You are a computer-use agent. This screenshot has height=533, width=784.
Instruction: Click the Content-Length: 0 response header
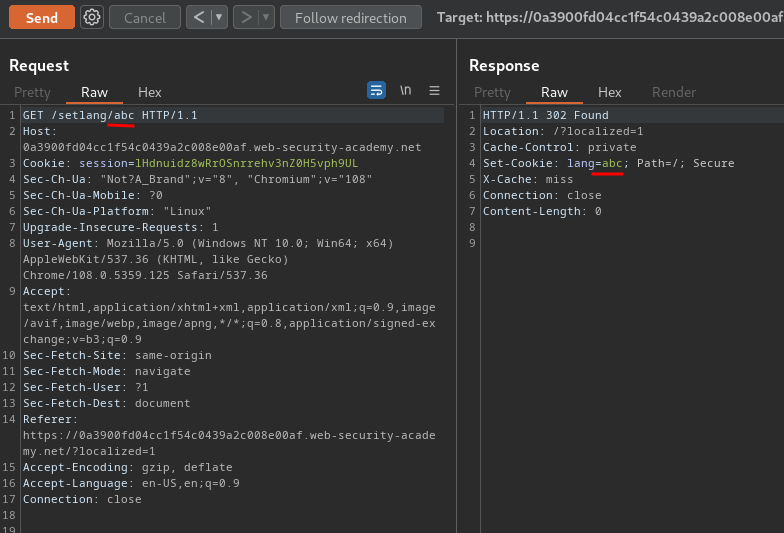[x=542, y=212]
